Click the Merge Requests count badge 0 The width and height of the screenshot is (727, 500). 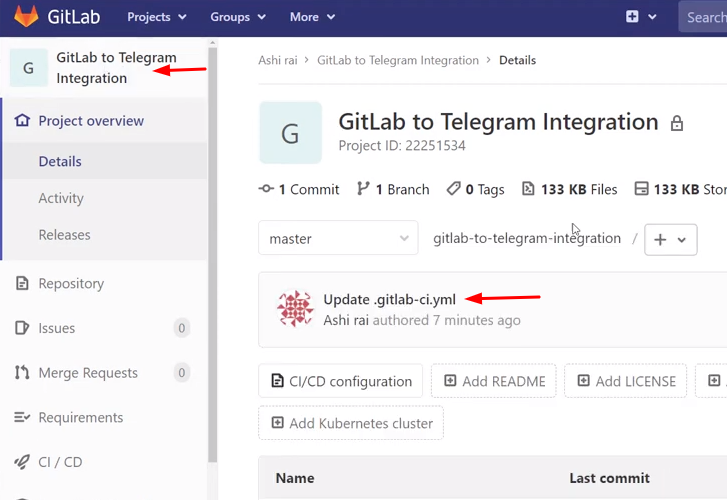(x=182, y=372)
